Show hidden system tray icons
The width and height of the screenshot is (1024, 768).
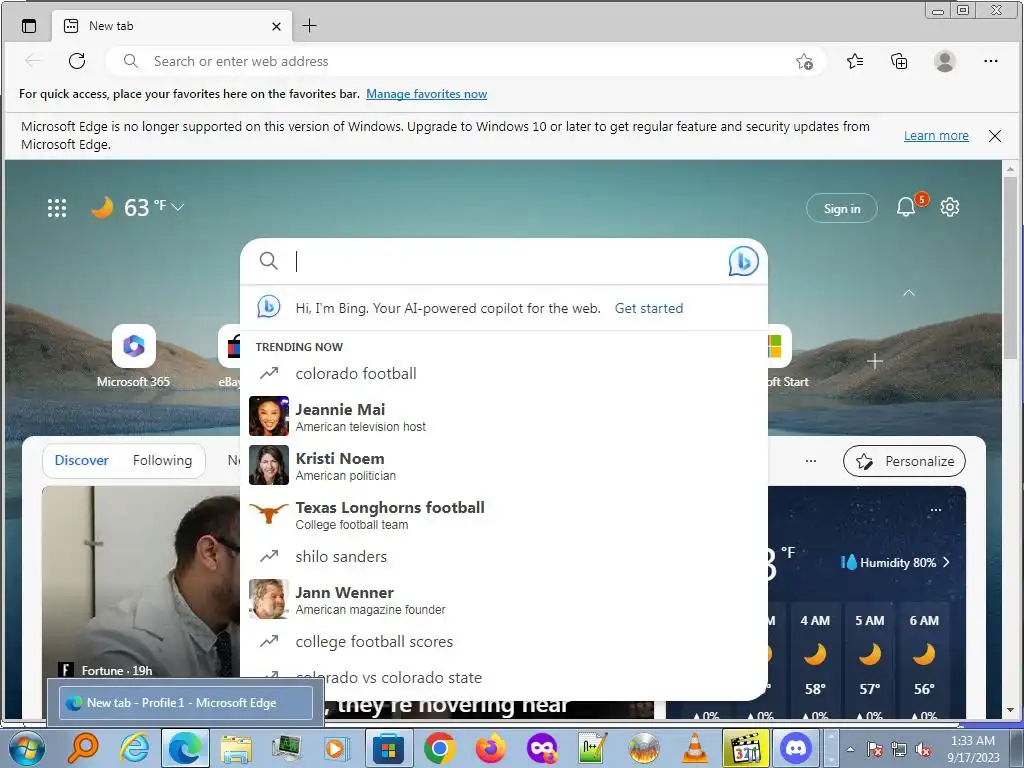pos(850,749)
